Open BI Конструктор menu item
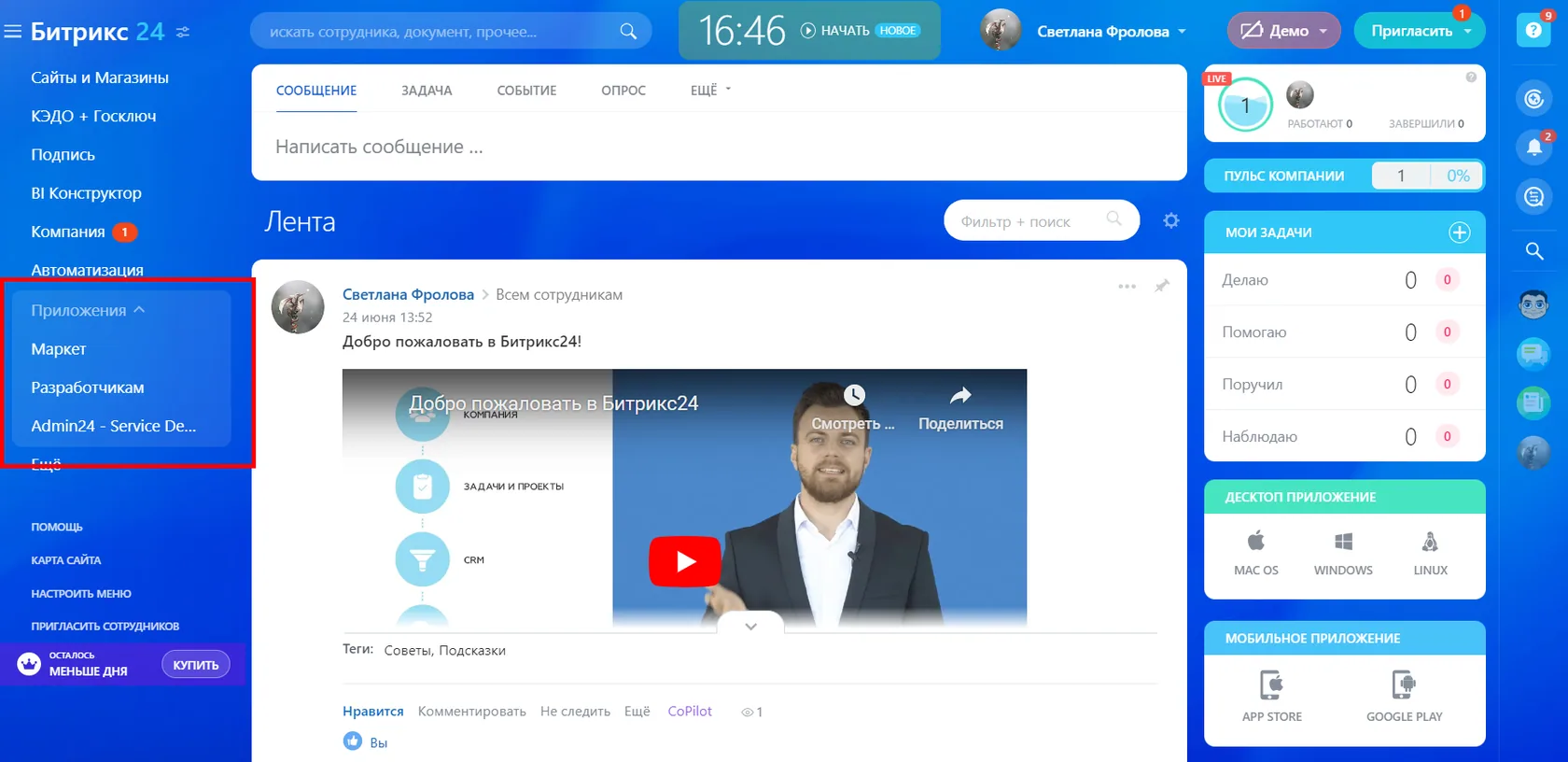 click(86, 193)
